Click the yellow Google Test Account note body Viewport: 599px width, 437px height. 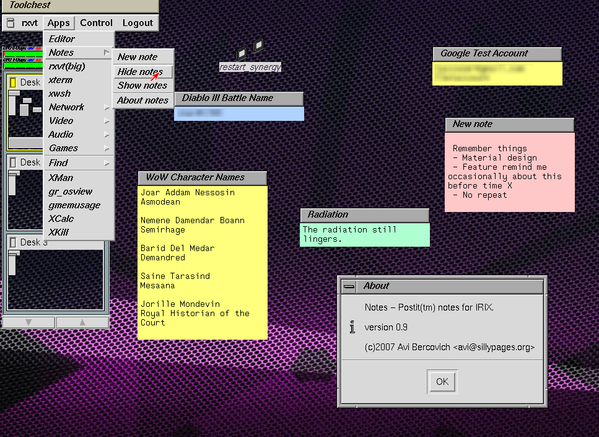point(497,74)
